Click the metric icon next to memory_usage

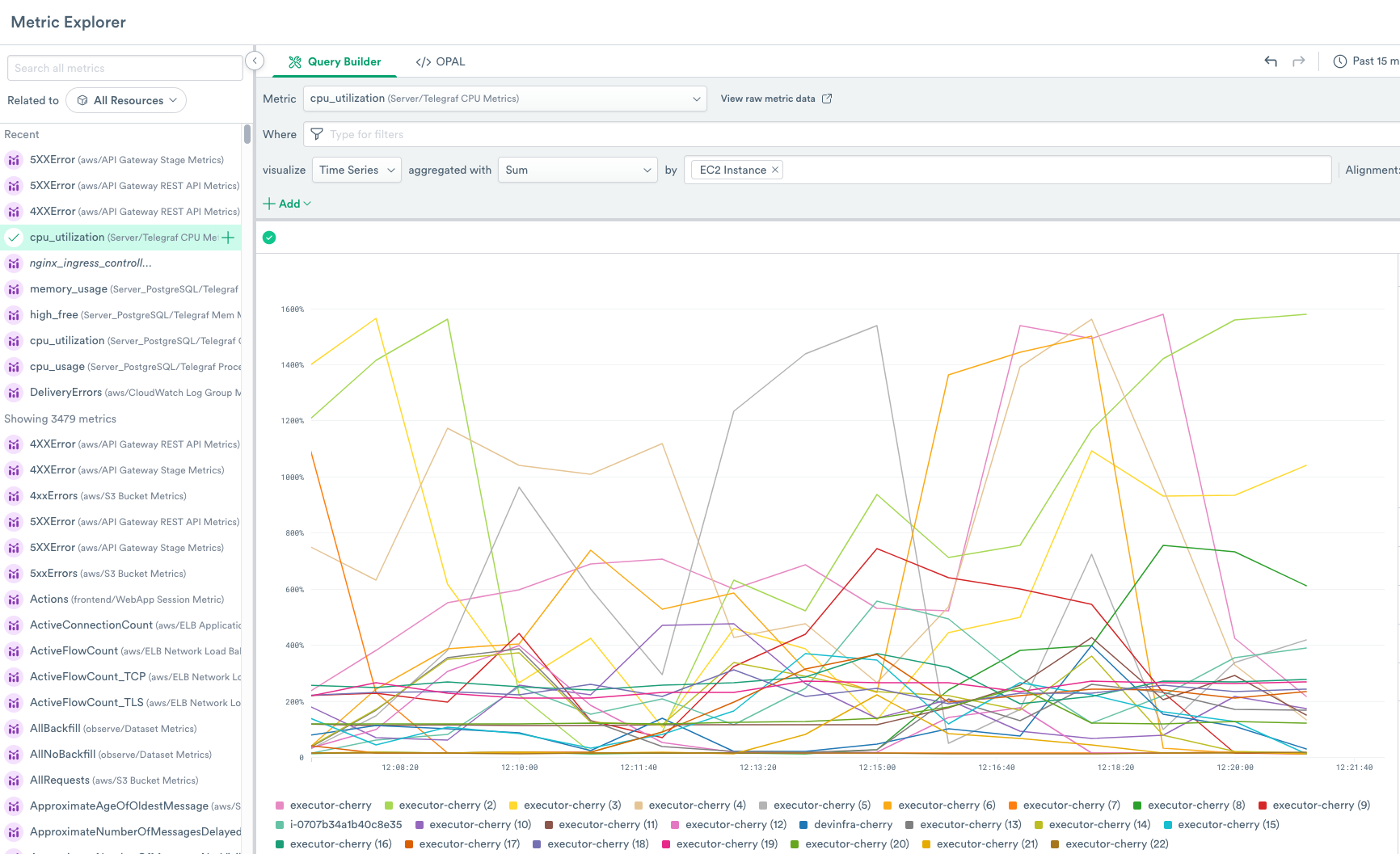point(14,289)
